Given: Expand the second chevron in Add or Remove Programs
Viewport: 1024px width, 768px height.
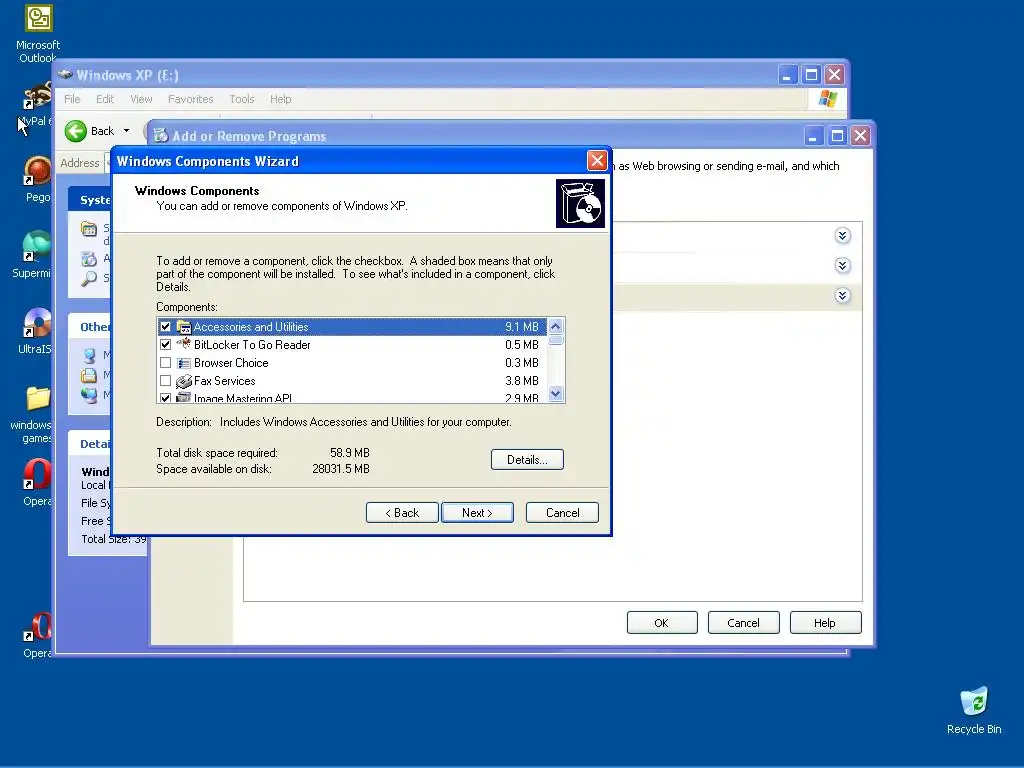Looking at the screenshot, I should [842, 266].
